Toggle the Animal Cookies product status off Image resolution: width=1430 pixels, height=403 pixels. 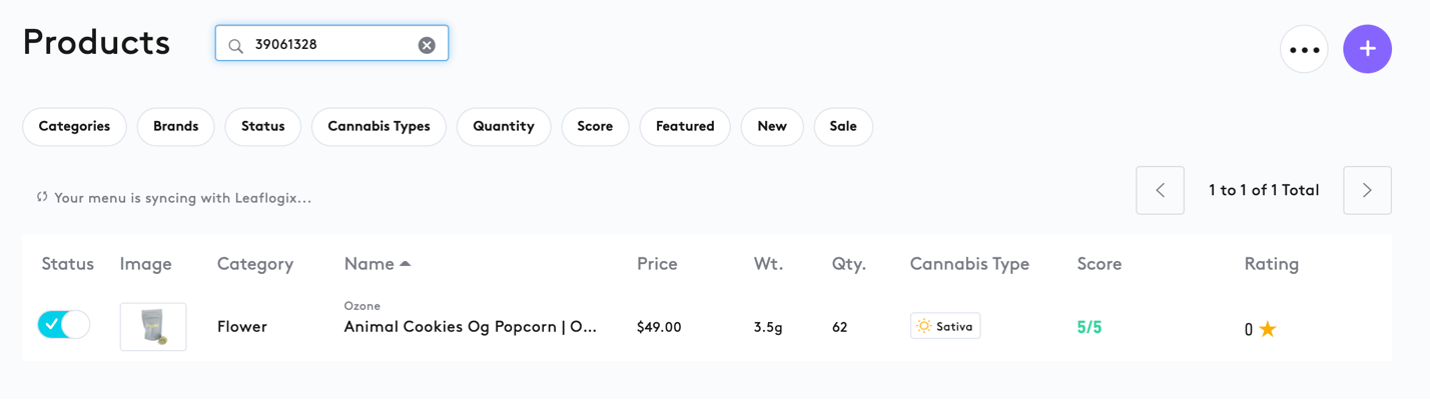pyautogui.click(x=64, y=325)
